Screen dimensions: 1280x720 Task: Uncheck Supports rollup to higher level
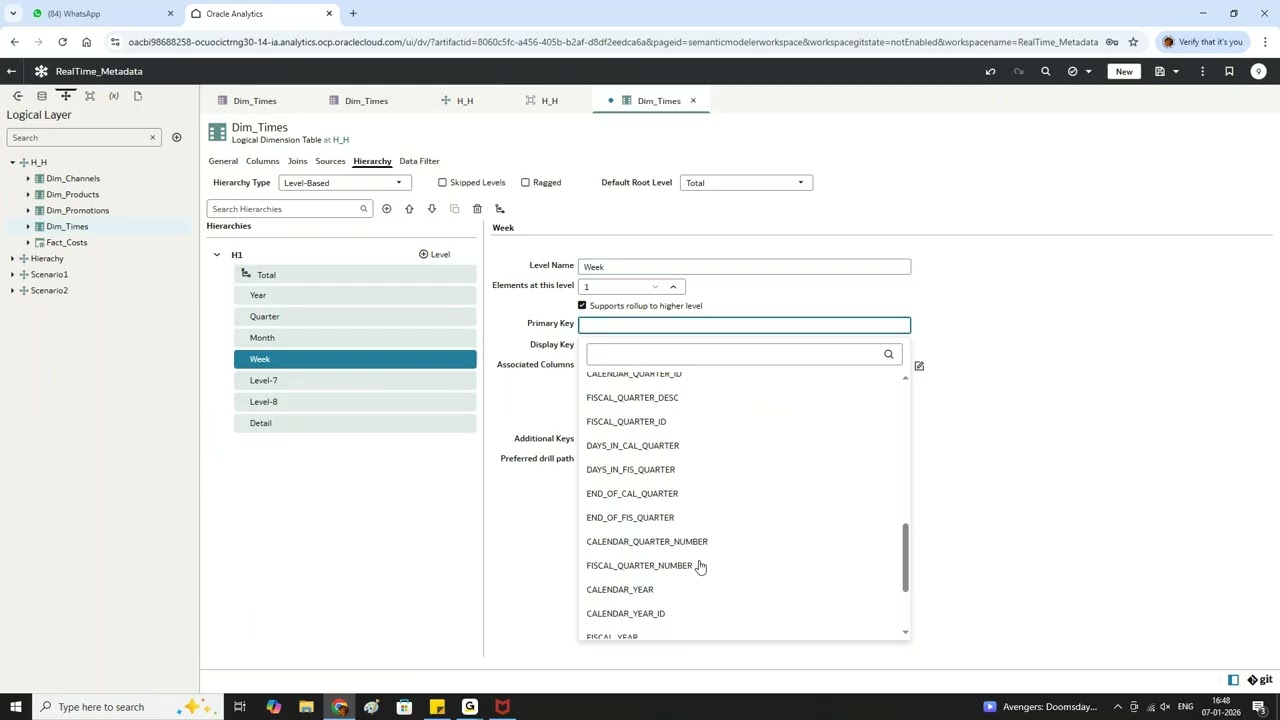tap(582, 306)
